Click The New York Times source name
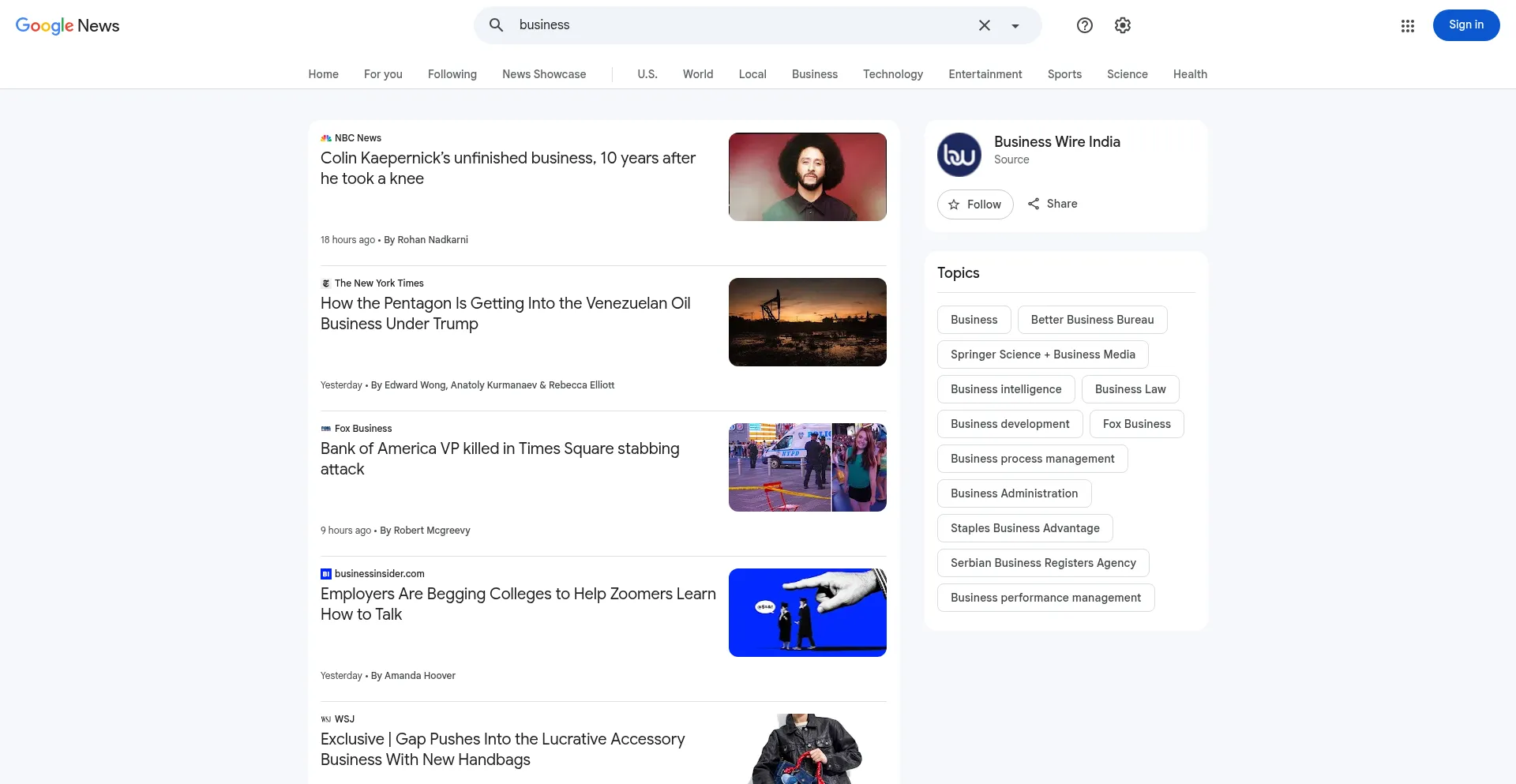The width and height of the screenshot is (1516, 784). pyautogui.click(x=379, y=283)
